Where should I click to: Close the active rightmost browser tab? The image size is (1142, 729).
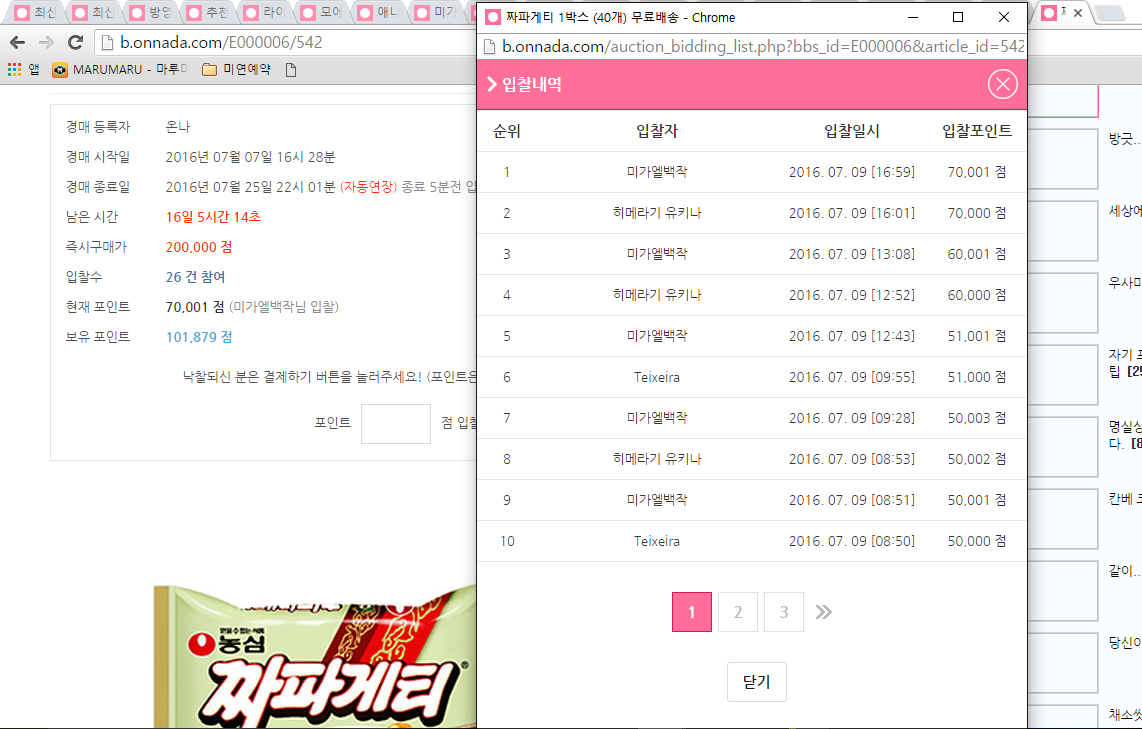click(x=1079, y=13)
